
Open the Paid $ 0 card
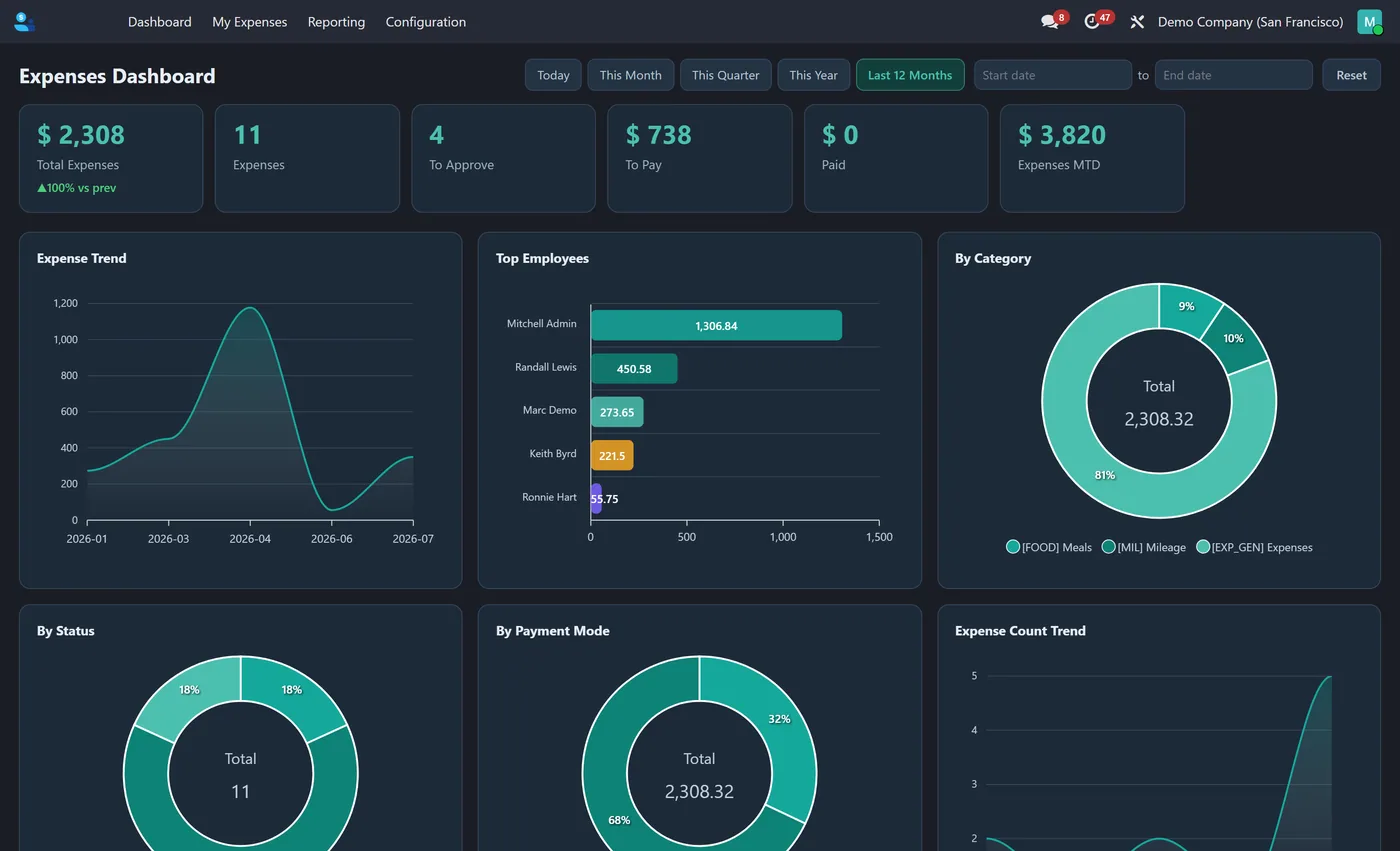[x=896, y=158]
